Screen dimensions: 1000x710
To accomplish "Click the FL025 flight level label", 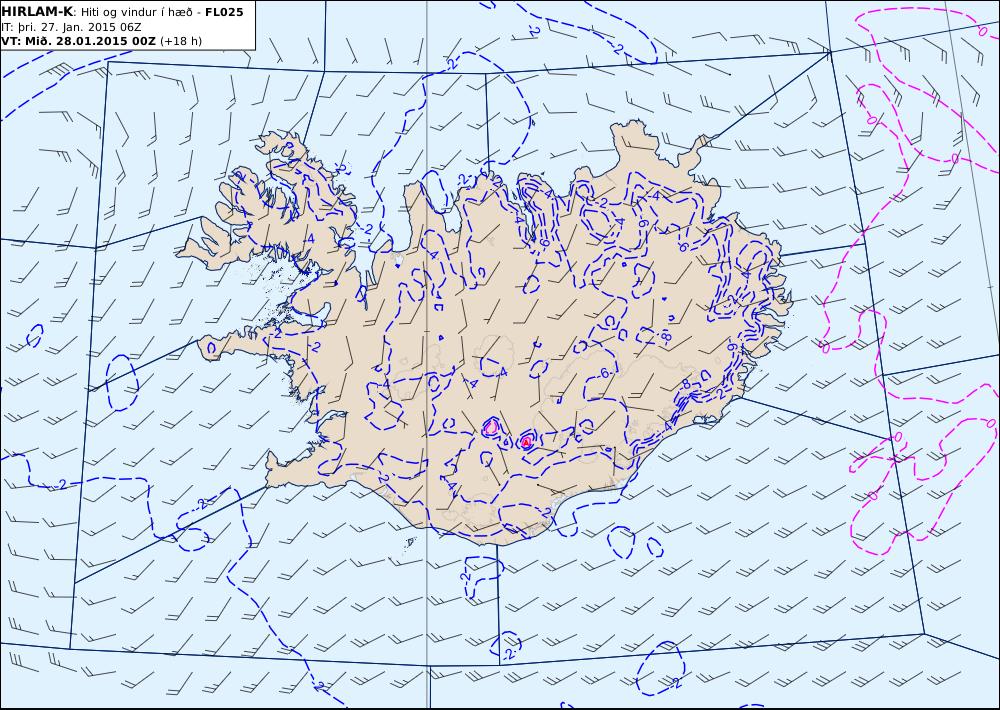I will tap(224, 12).
